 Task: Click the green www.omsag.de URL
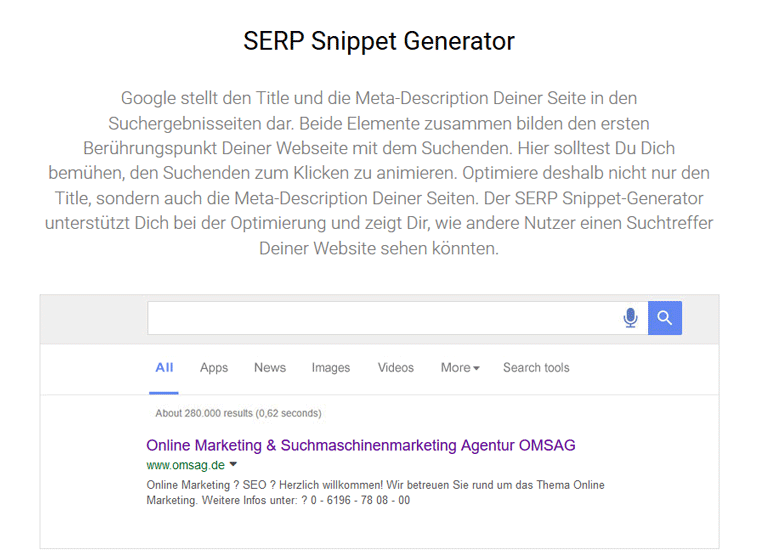click(185, 465)
